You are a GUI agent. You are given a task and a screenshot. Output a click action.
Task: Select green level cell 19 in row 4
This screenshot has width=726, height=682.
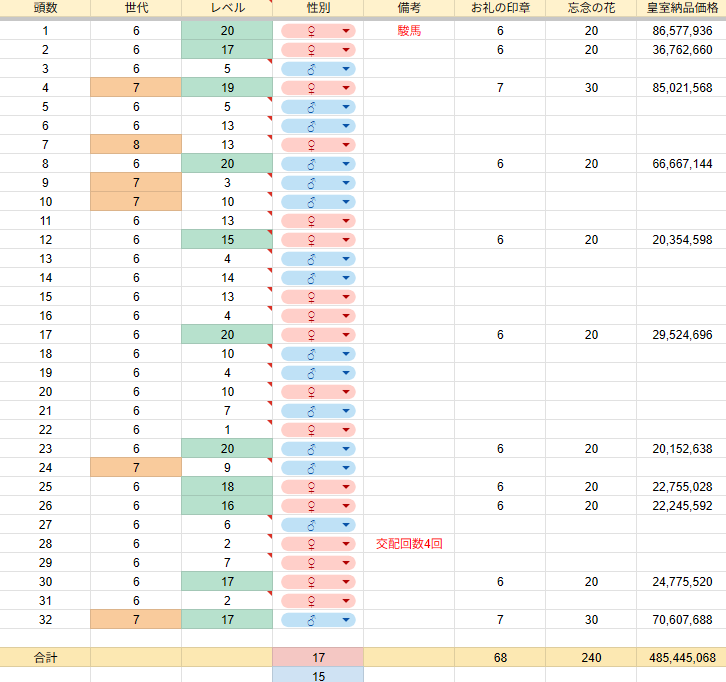point(227,88)
